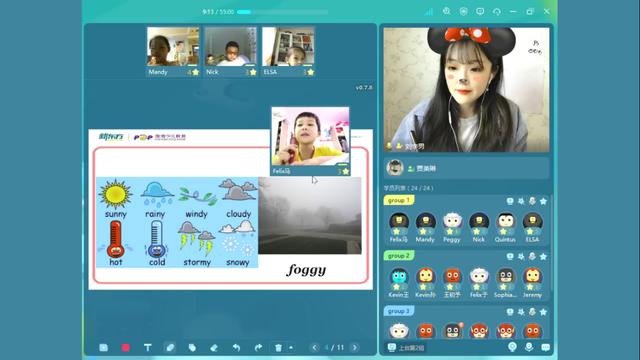Go to the next slide page

[x=355, y=347]
